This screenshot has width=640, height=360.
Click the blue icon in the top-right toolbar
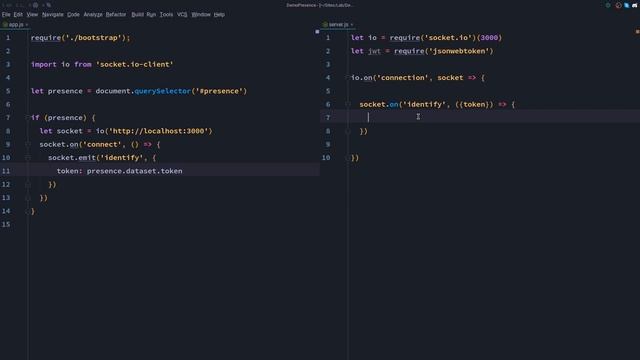click(x=627, y=5)
